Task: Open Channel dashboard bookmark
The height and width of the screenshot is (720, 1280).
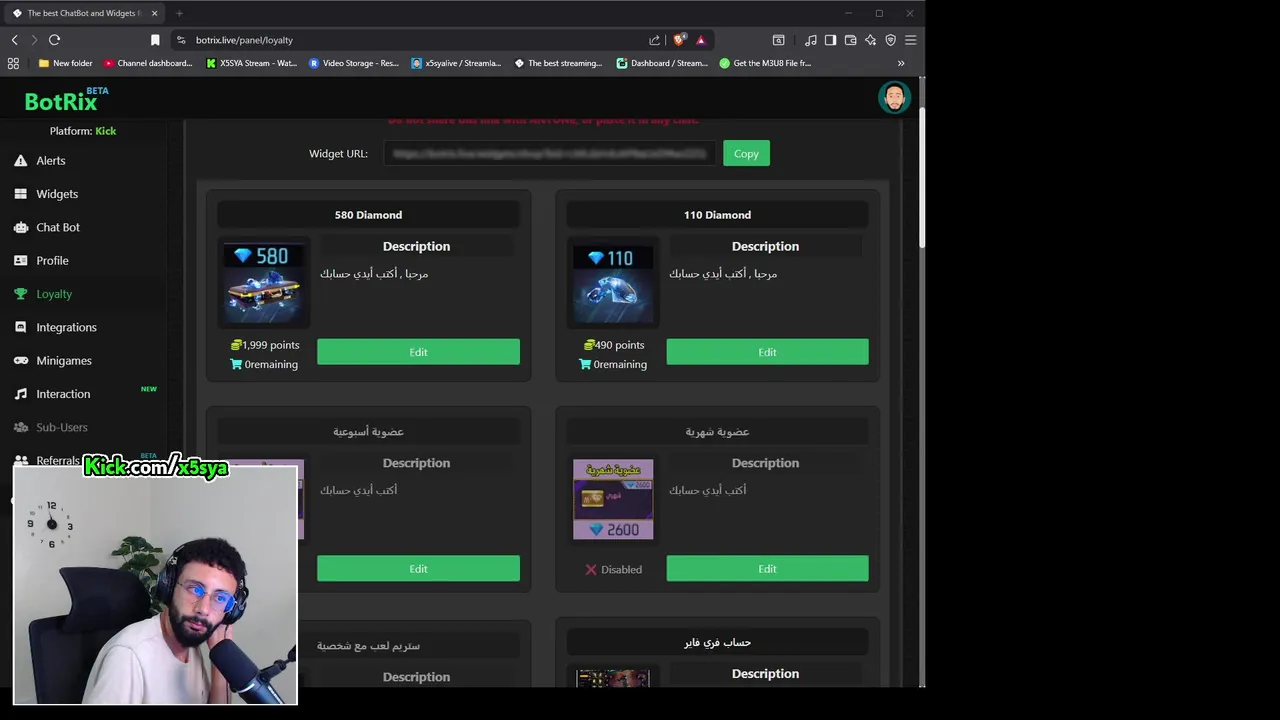Action: [147, 63]
